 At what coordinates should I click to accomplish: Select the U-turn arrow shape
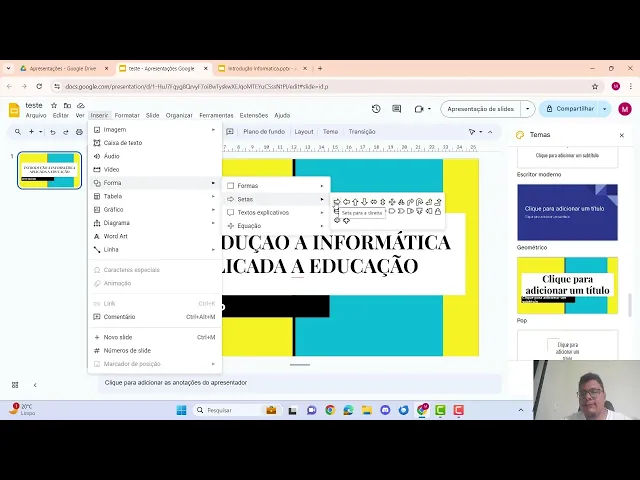[x=420, y=202]
